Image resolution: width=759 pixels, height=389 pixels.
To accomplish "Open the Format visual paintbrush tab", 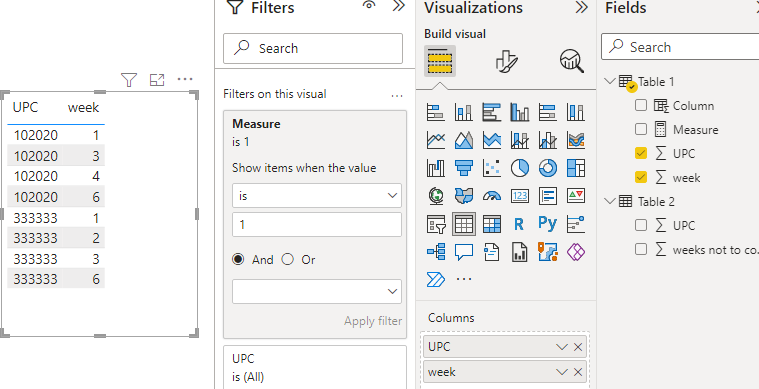I will click(x=506, y=61).
